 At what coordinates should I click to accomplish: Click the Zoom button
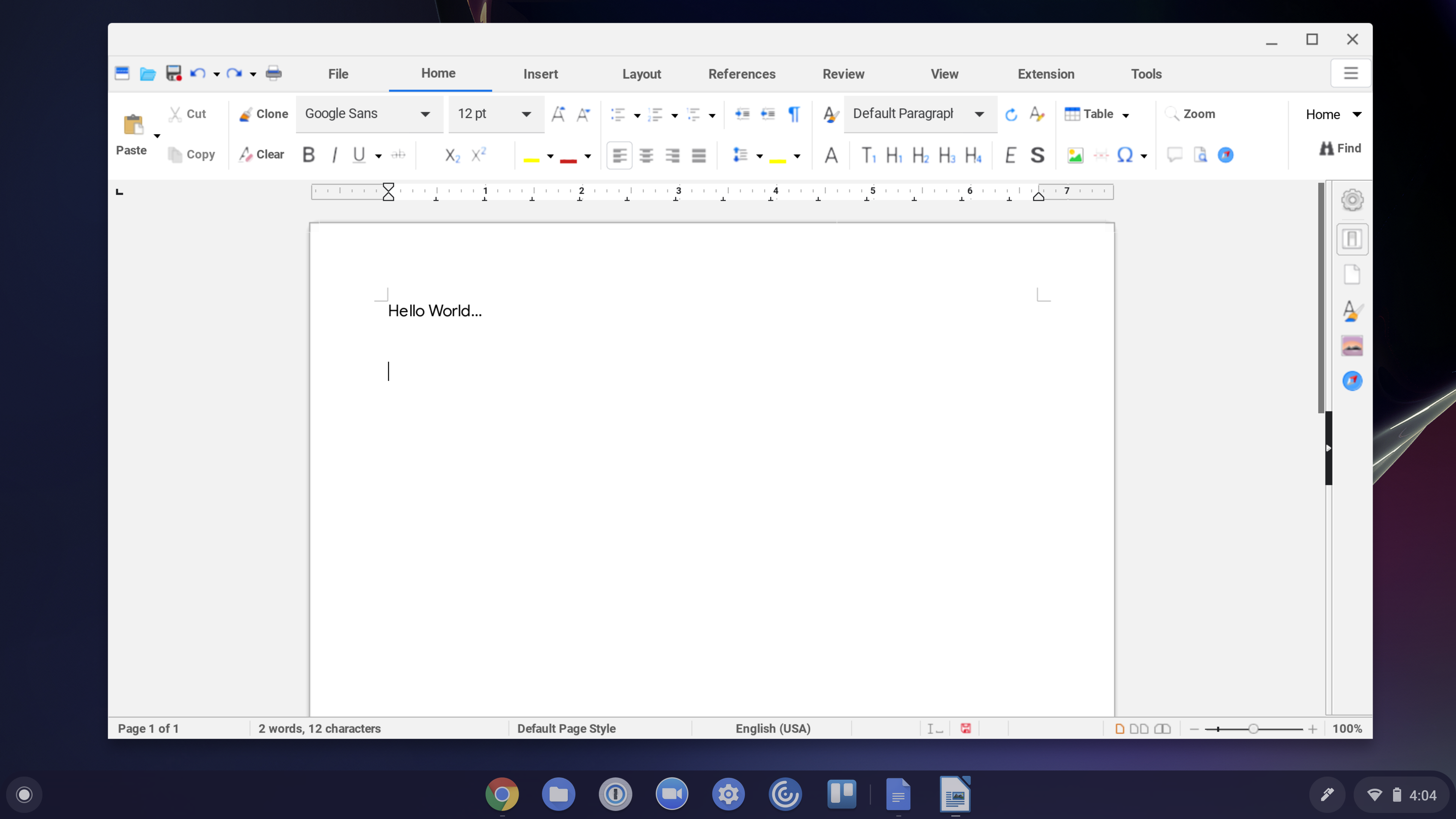pyautogui.click(x=1190, y=114)
